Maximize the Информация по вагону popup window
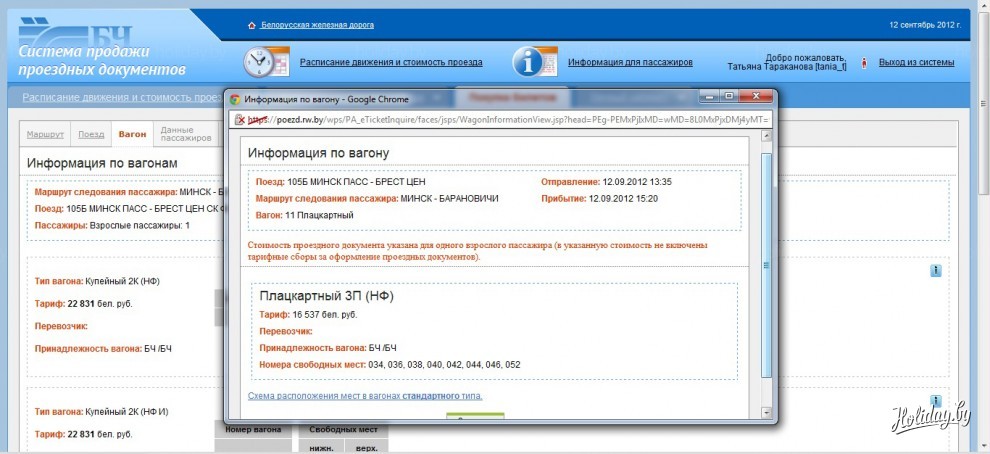This screenshot has height=454, width=990. 729,96
